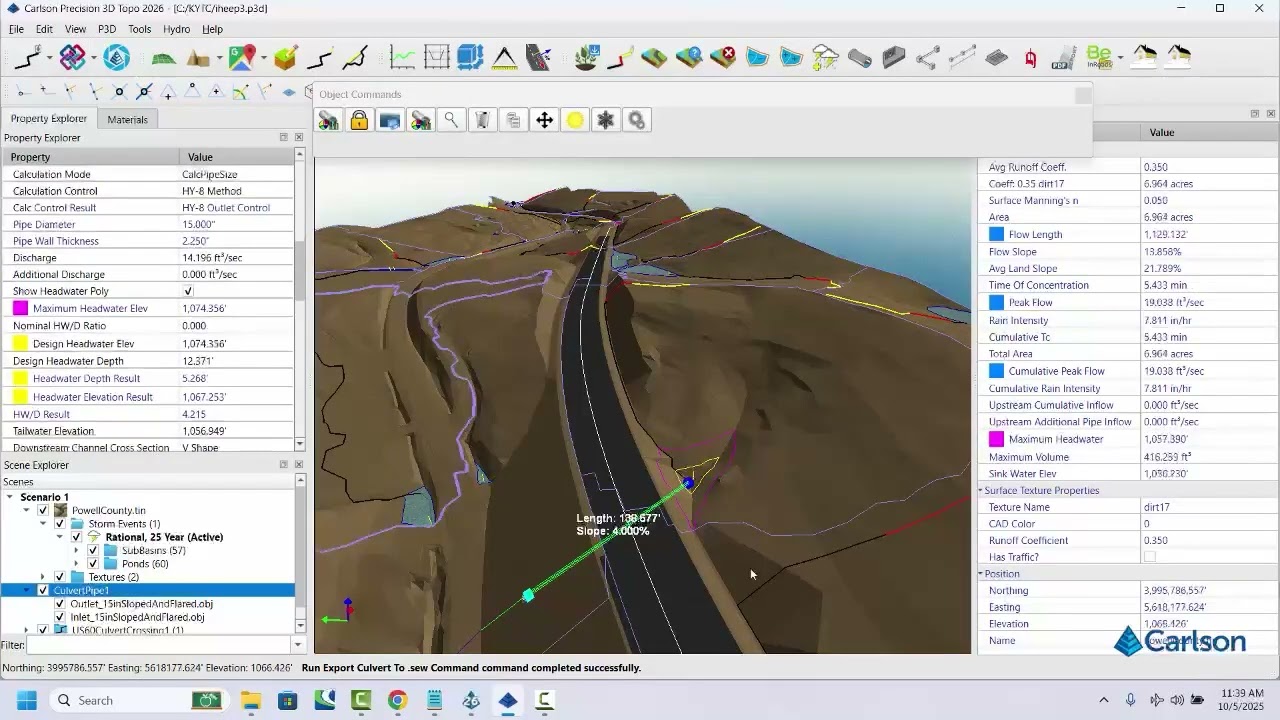1280x720 pixels.
Task: Click the PDF report toolbar icon
Action: [1063, 58]
